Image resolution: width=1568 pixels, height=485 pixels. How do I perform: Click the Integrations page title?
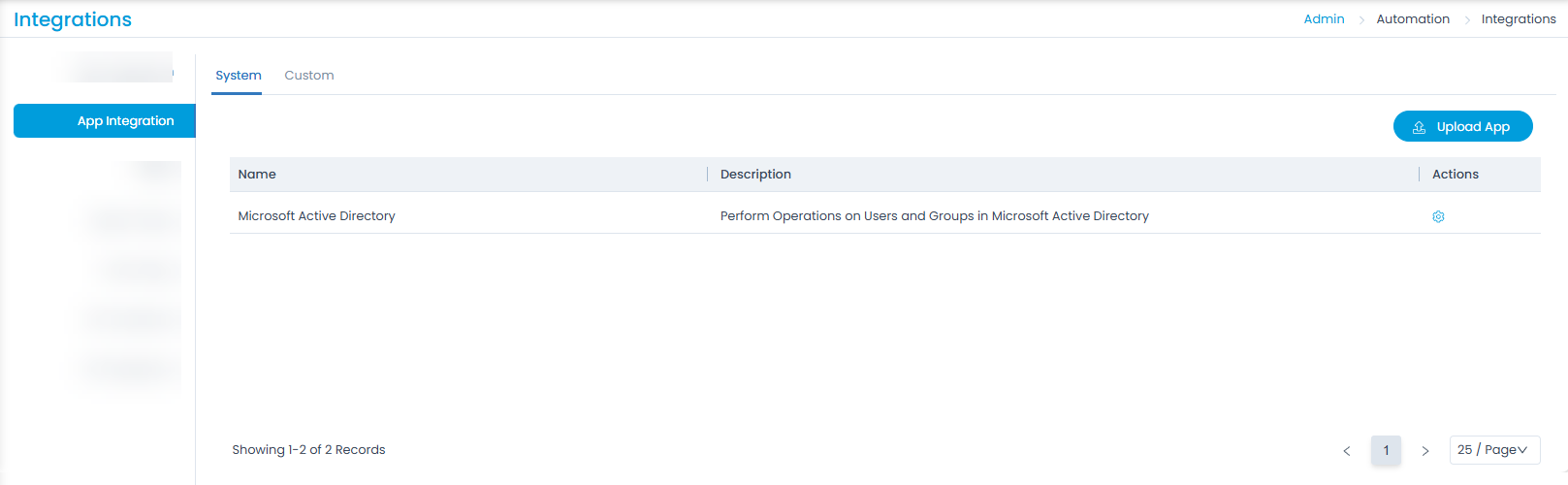point(73,19)
